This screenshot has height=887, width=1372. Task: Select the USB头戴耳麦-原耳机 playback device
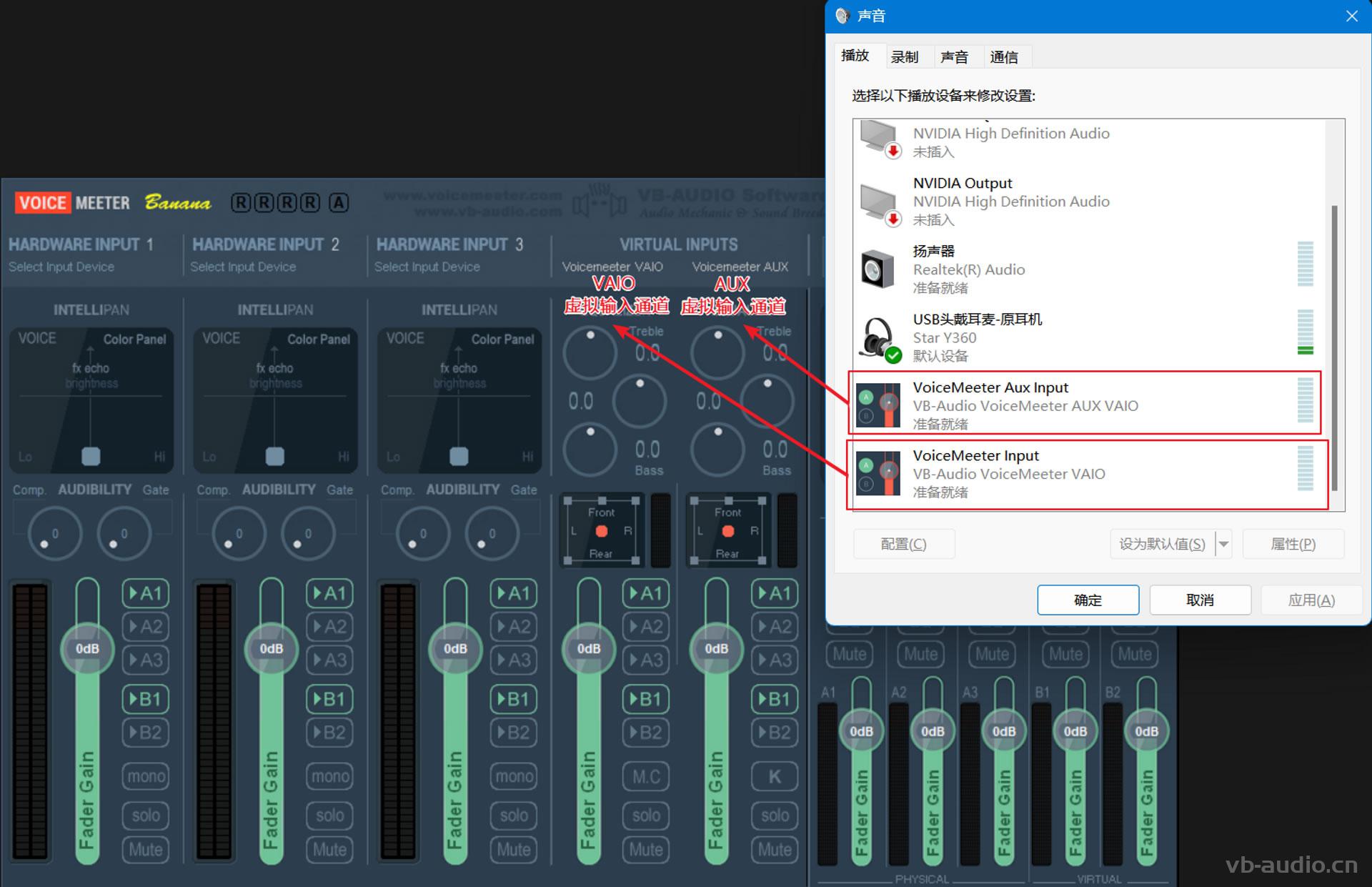coord(1089,337)
